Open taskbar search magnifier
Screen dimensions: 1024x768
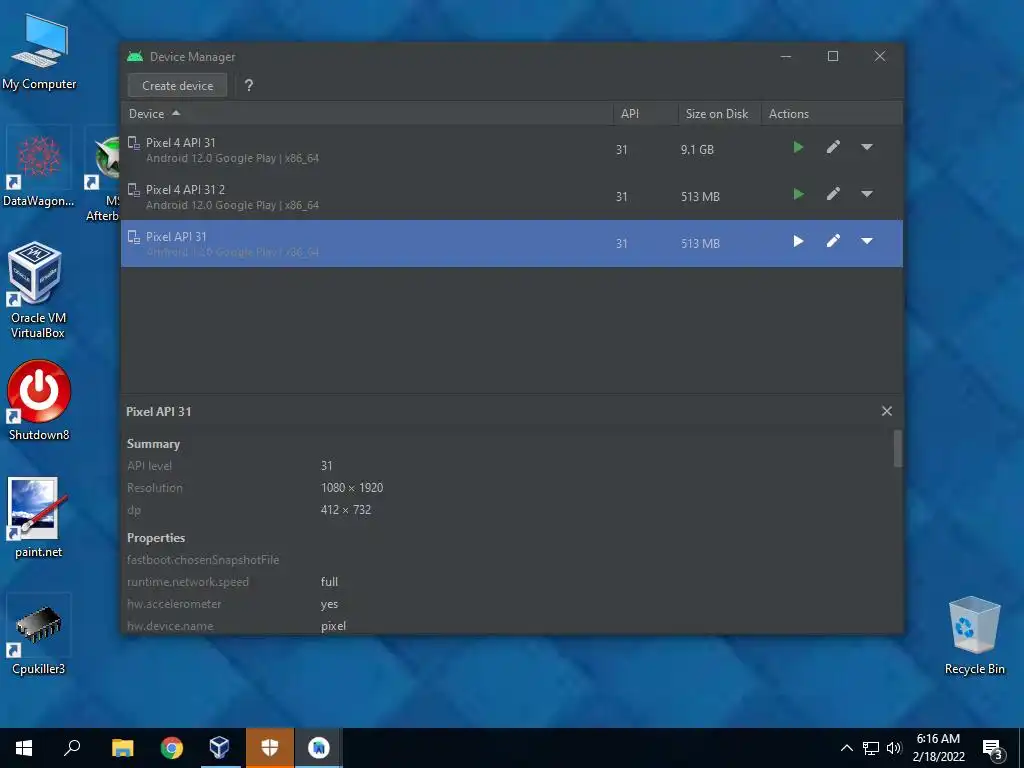[x=72, y=748]
